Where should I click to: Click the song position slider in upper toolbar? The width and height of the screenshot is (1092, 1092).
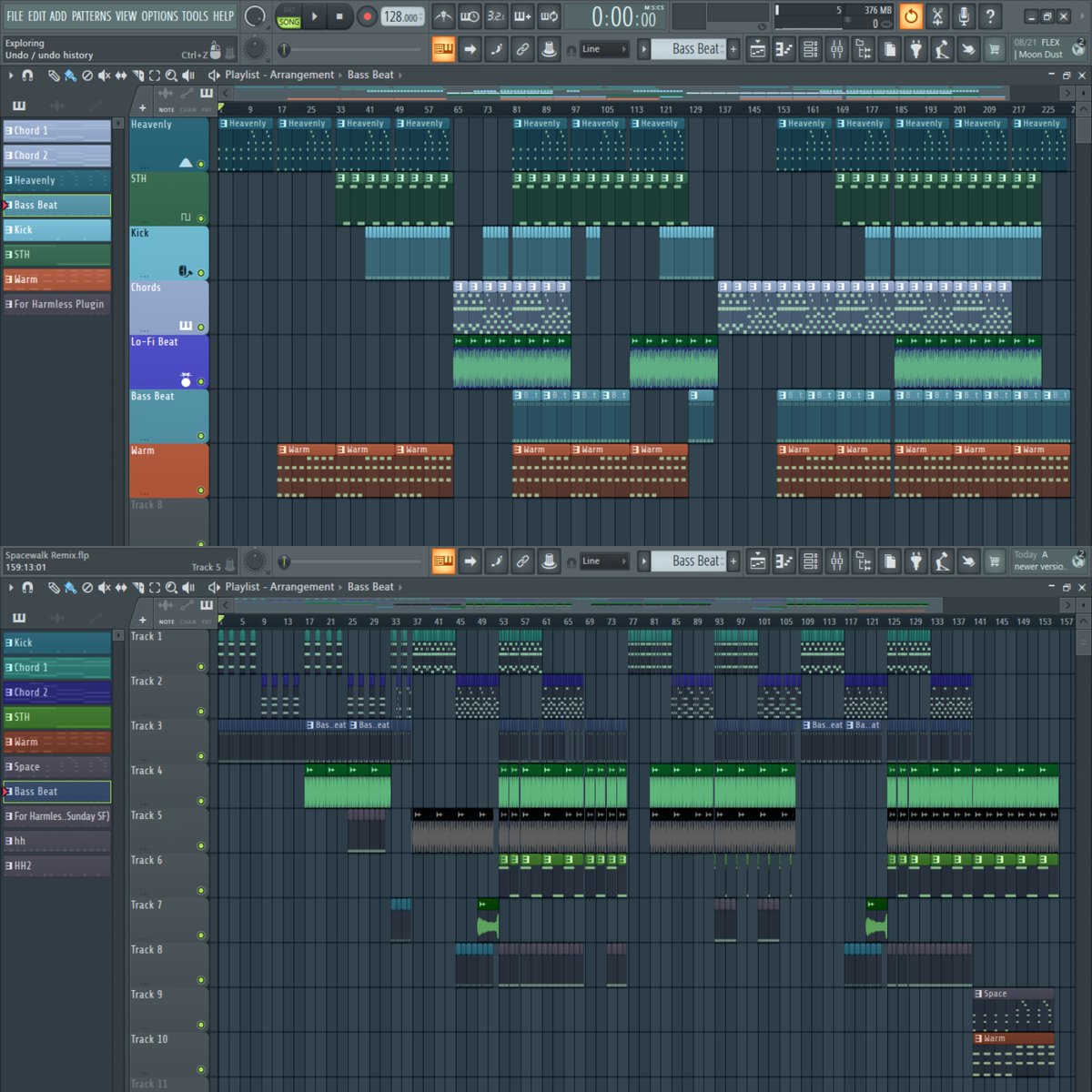[350, 49]
